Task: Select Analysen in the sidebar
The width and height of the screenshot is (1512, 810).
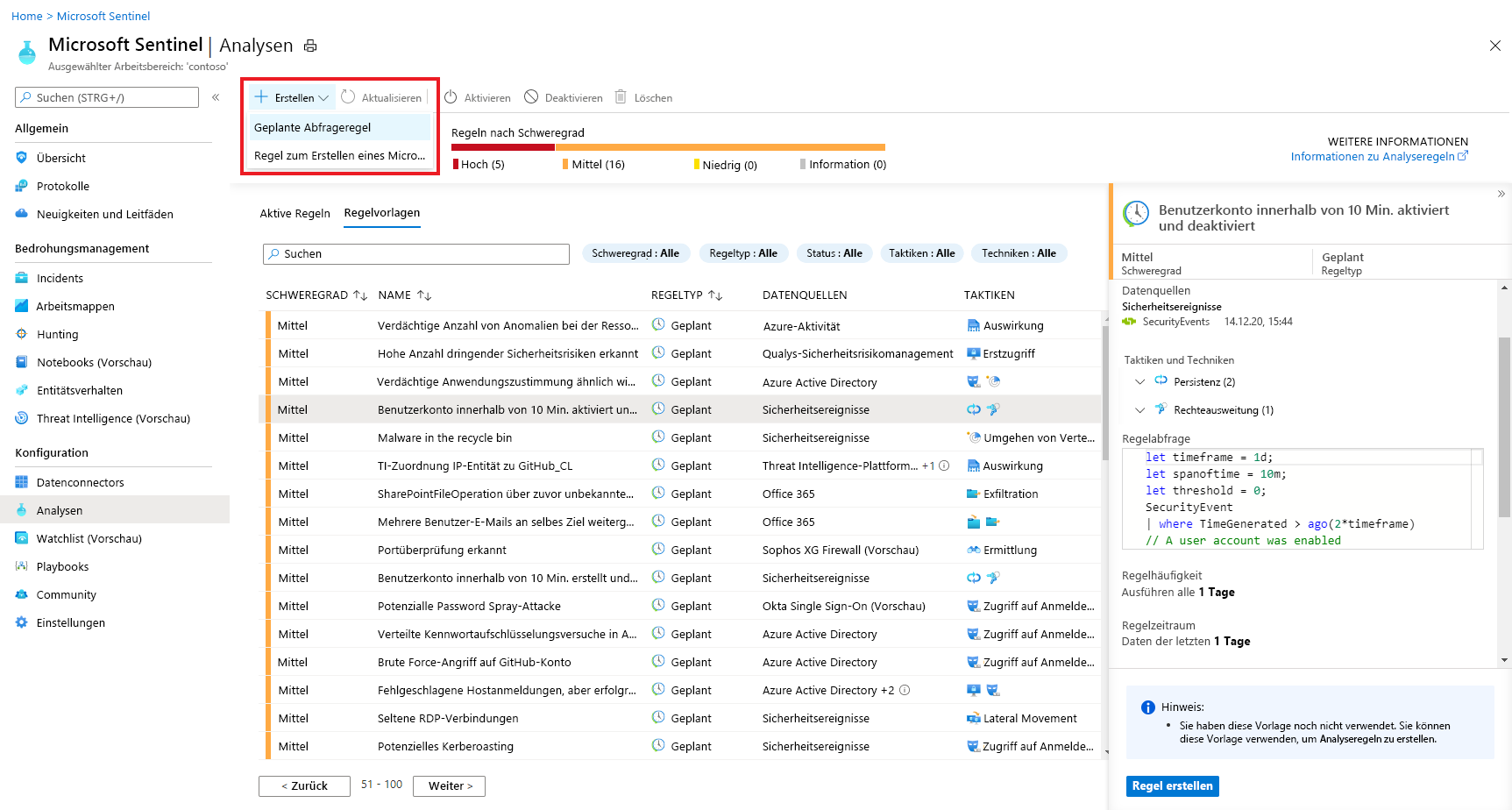Action: pos(113,510)
